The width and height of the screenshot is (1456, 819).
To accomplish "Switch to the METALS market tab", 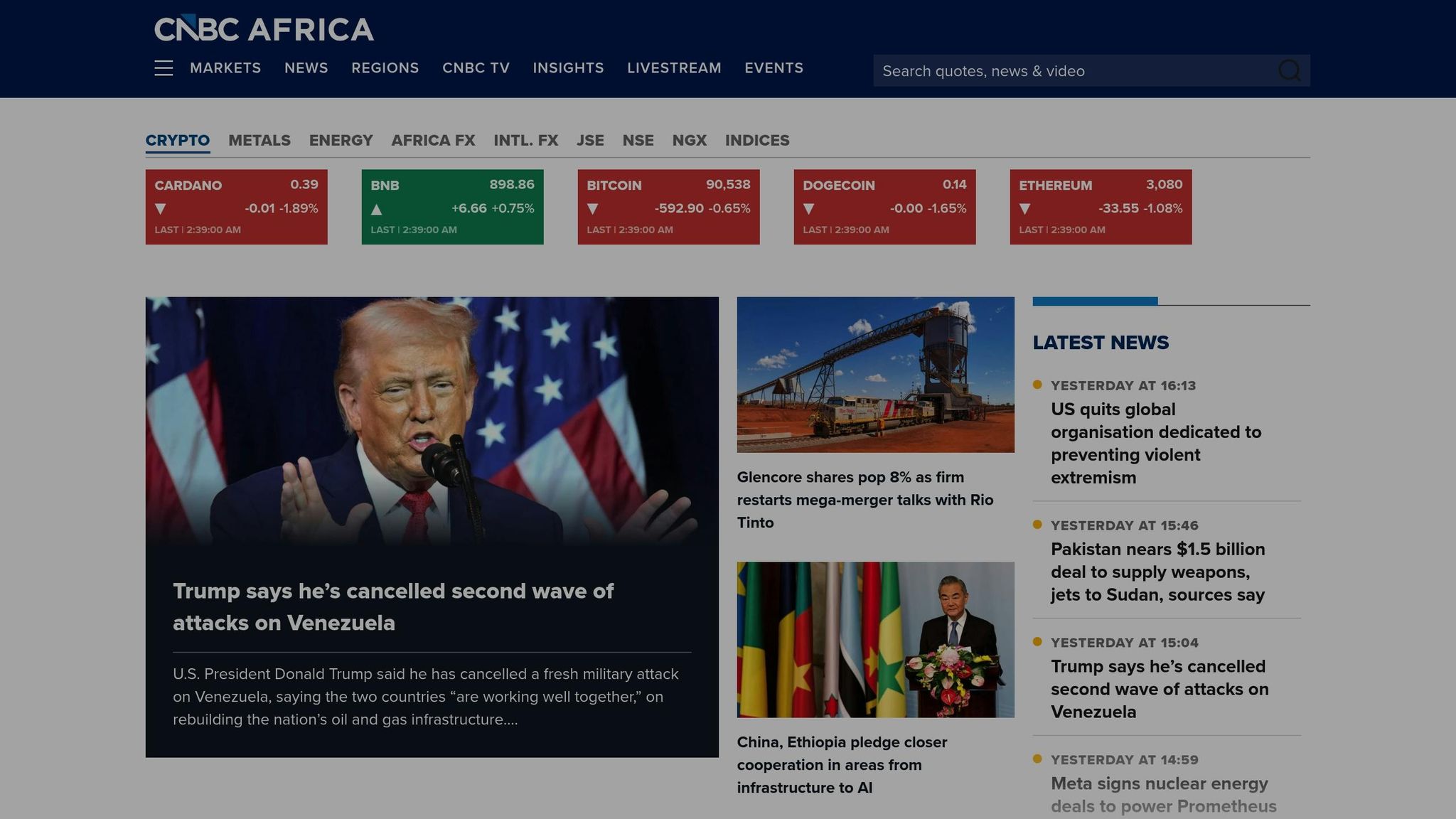I will point(259,140).
